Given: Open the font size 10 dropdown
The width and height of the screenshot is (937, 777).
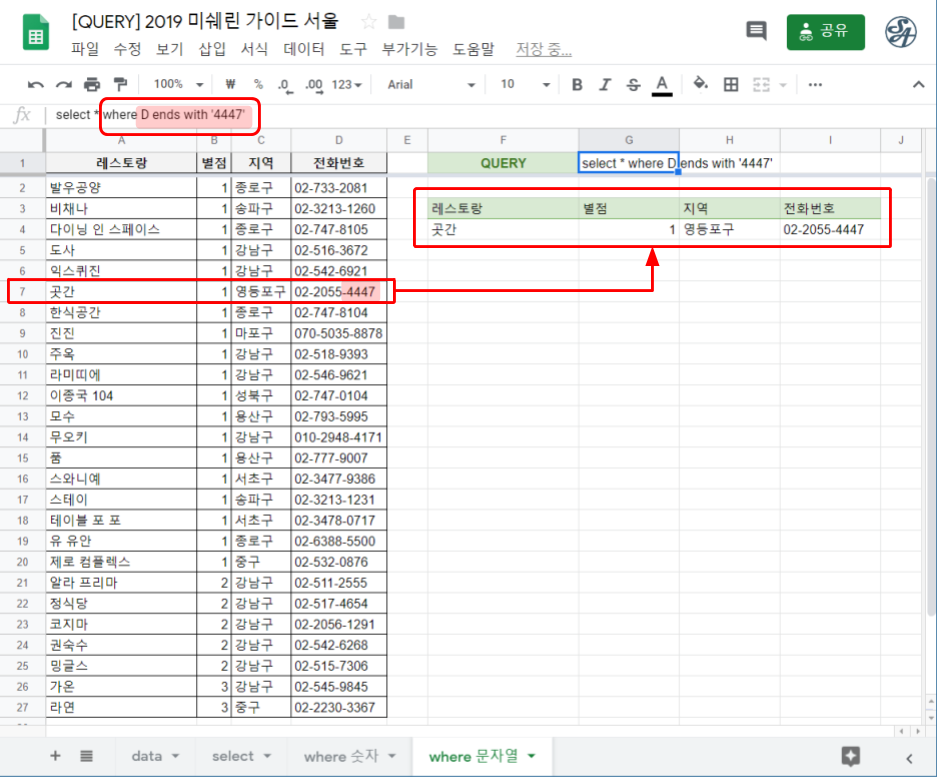Looking at the screenshot, I should pyautogui.click(x=524, y=85).
